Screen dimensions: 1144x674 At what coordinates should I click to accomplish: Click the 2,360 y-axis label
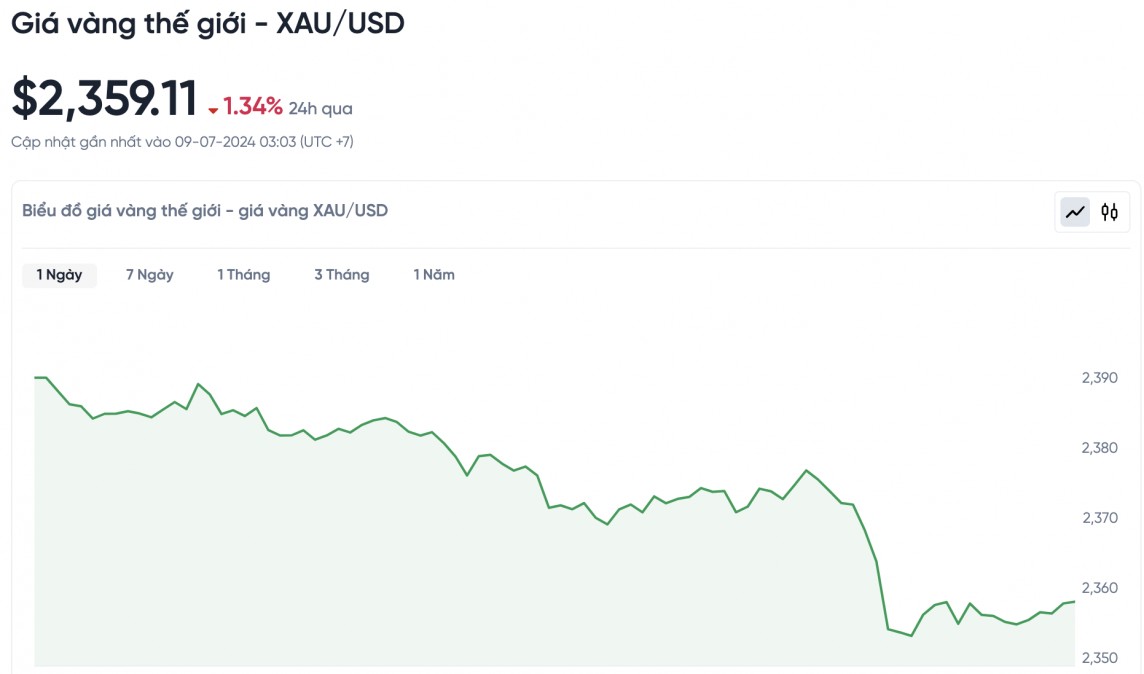point(1099,588)
